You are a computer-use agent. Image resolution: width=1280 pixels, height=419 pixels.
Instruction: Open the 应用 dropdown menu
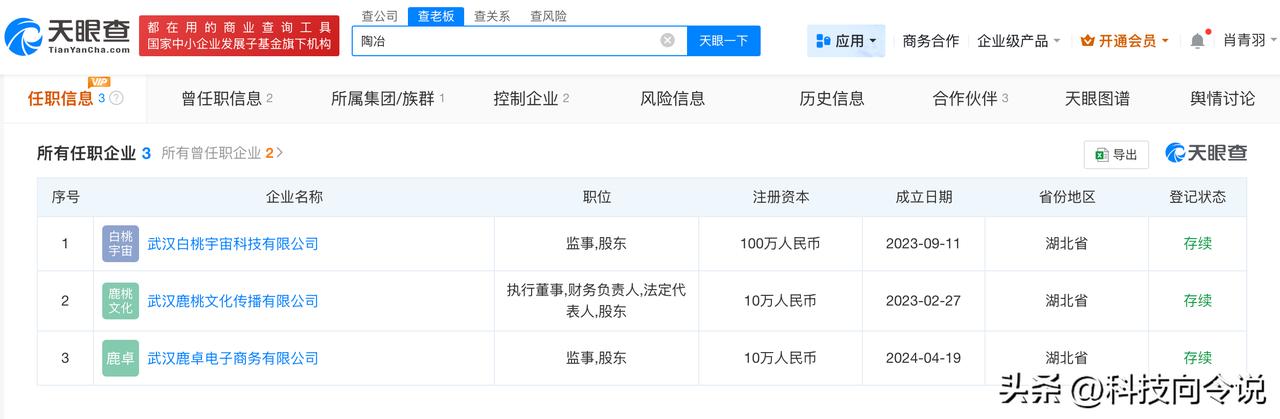point(846,41)
